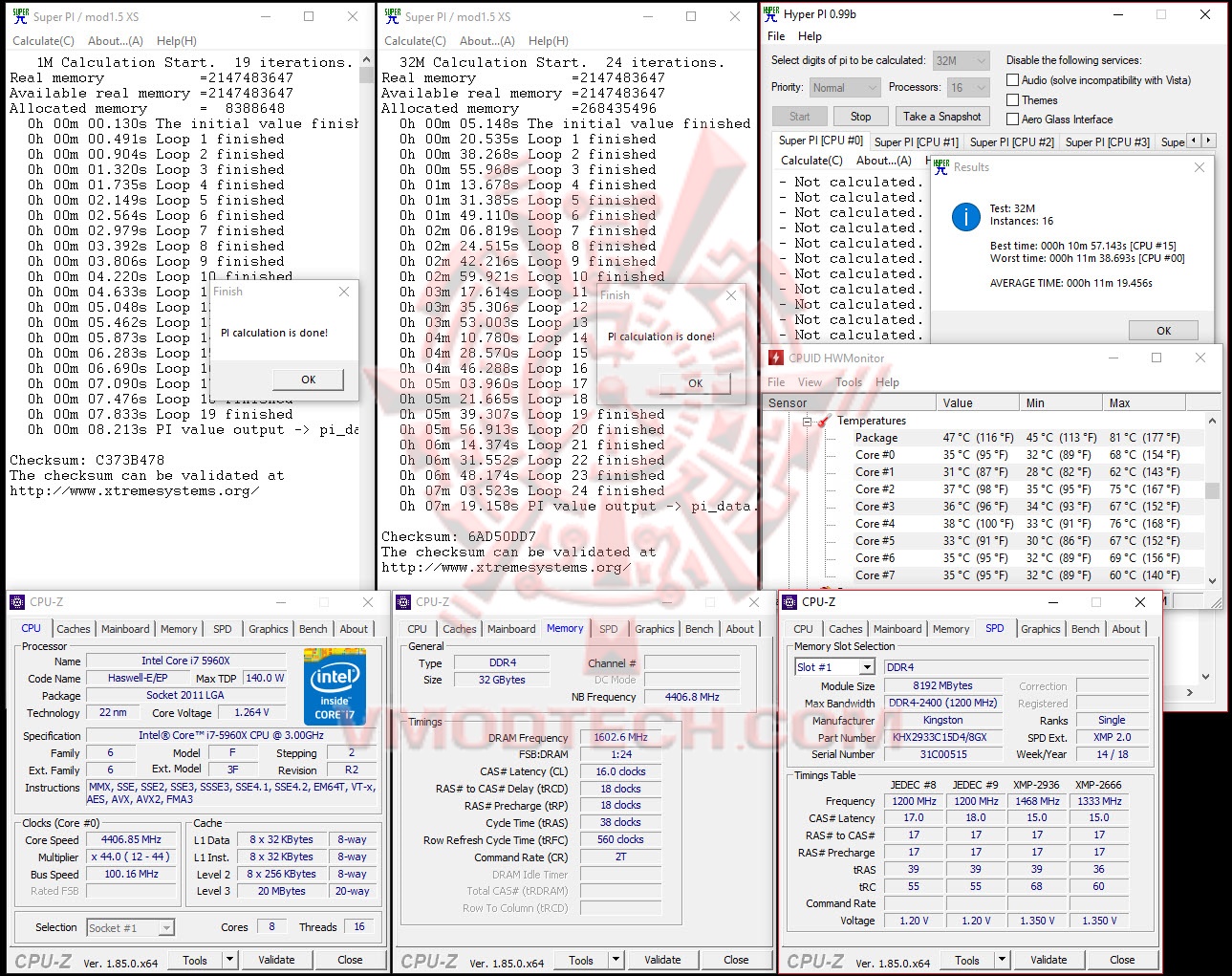Close the Finish dialog in the 32M Super PI window
Screen dimensions: 1232x976
tap(731, 295)
